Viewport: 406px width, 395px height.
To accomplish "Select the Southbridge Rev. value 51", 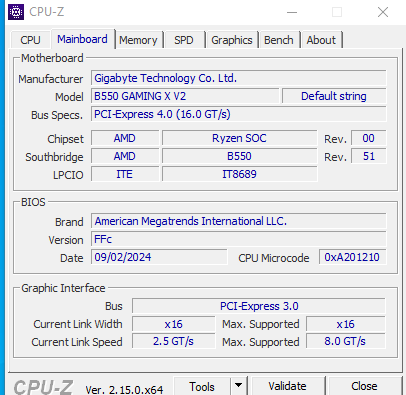I will [369, 156].
